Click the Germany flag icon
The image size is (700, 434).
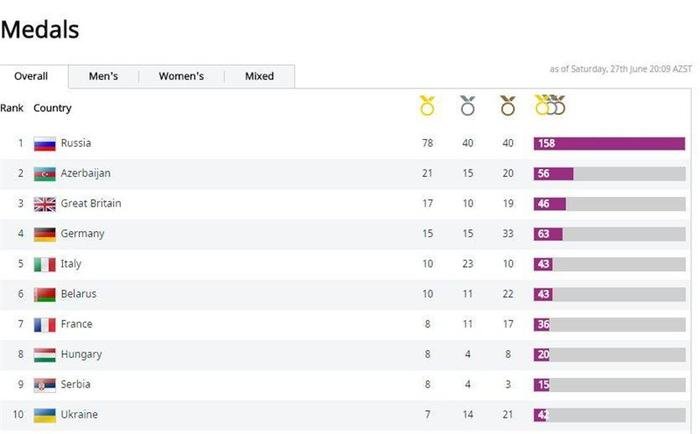(44, 234)
